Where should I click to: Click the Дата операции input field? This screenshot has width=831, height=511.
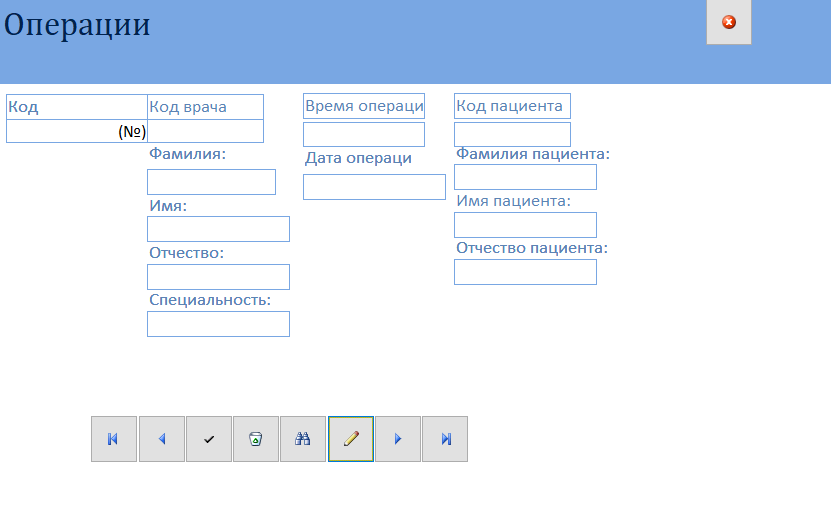point(374,187)
